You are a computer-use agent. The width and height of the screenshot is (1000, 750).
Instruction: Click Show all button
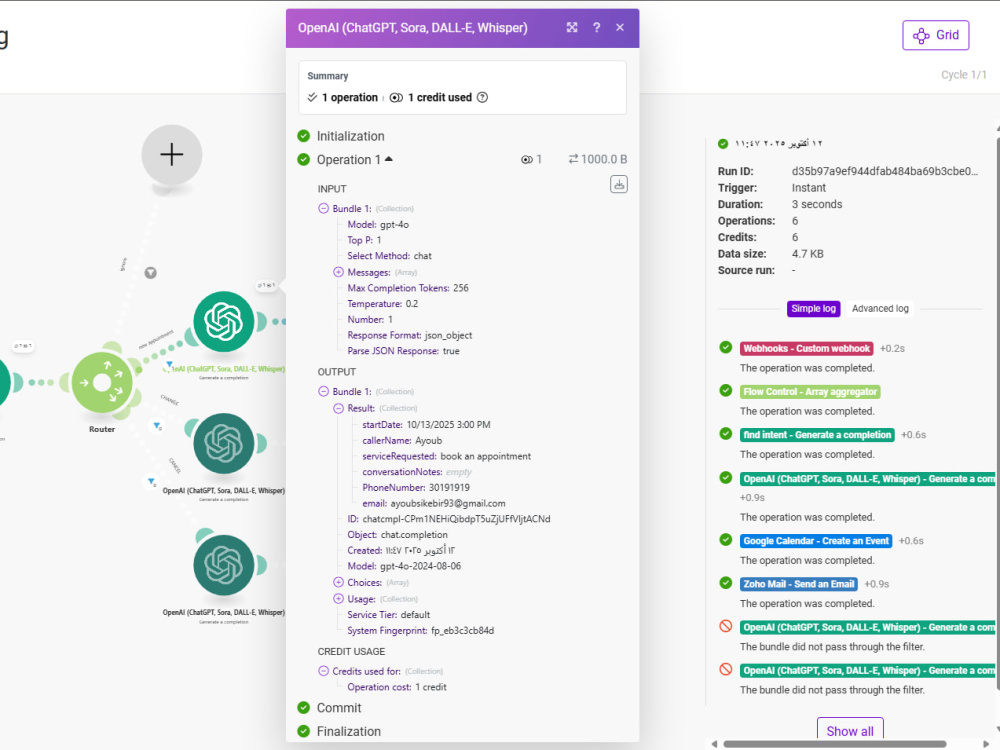pos(850,732)
